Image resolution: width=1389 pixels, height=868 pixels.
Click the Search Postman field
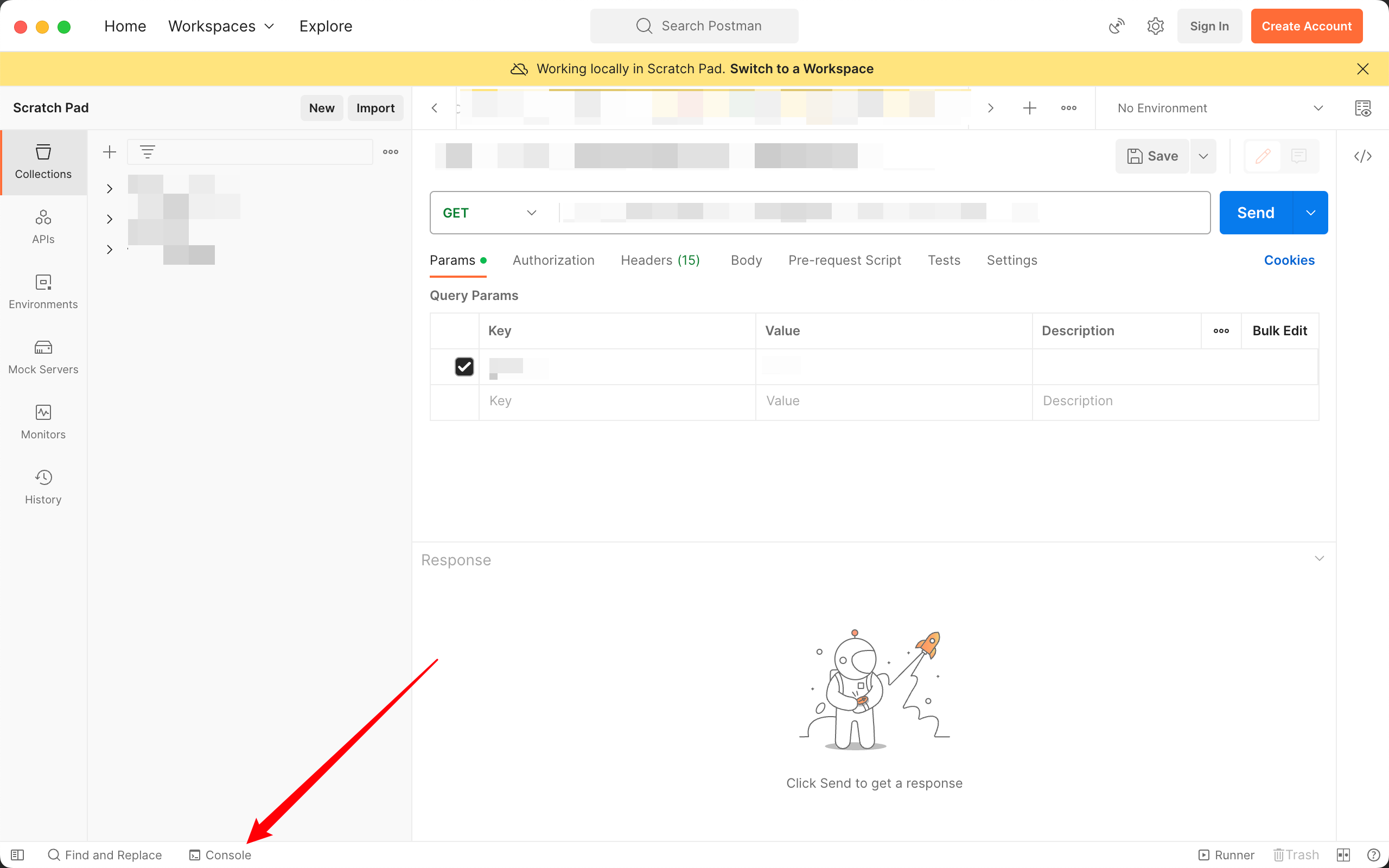[x=694, y=27]
